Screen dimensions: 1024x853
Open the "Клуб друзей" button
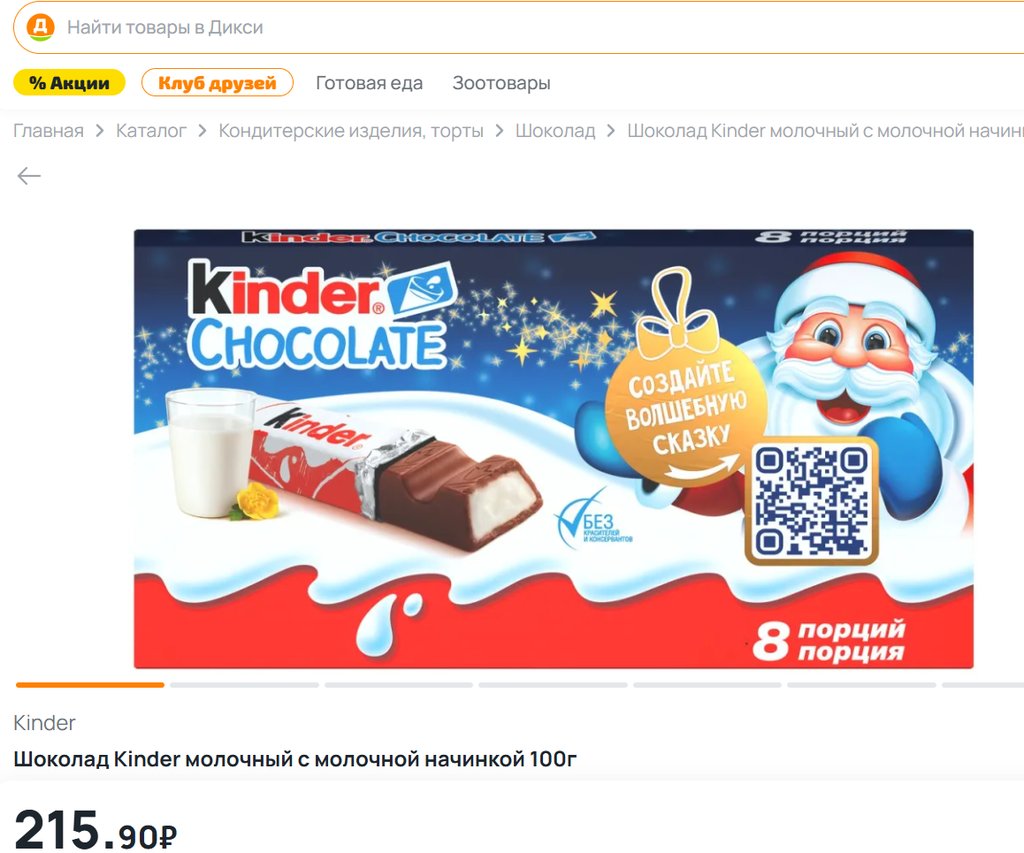(x=217, y=83)
